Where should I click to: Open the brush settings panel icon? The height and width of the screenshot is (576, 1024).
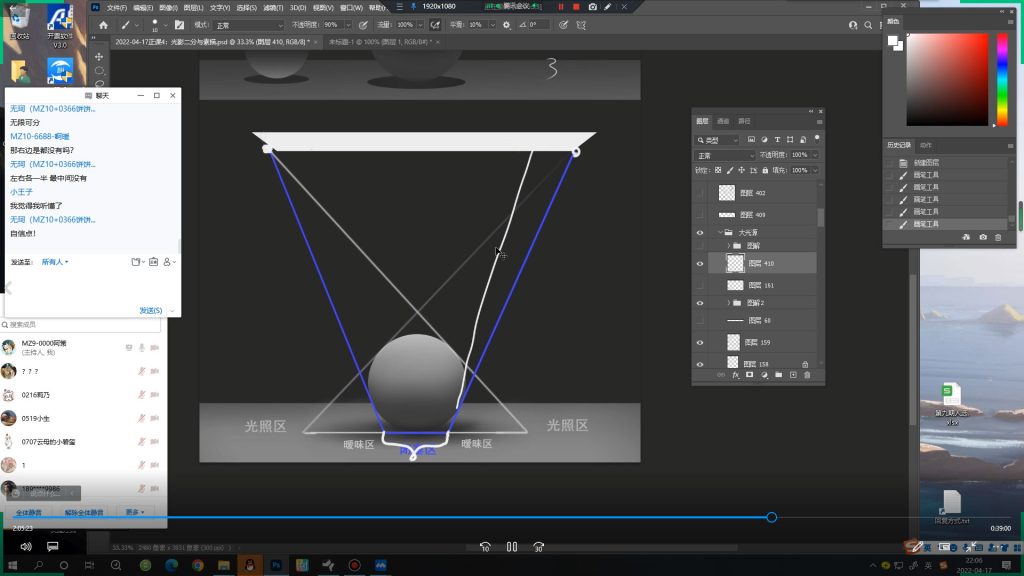coord(178,24)
